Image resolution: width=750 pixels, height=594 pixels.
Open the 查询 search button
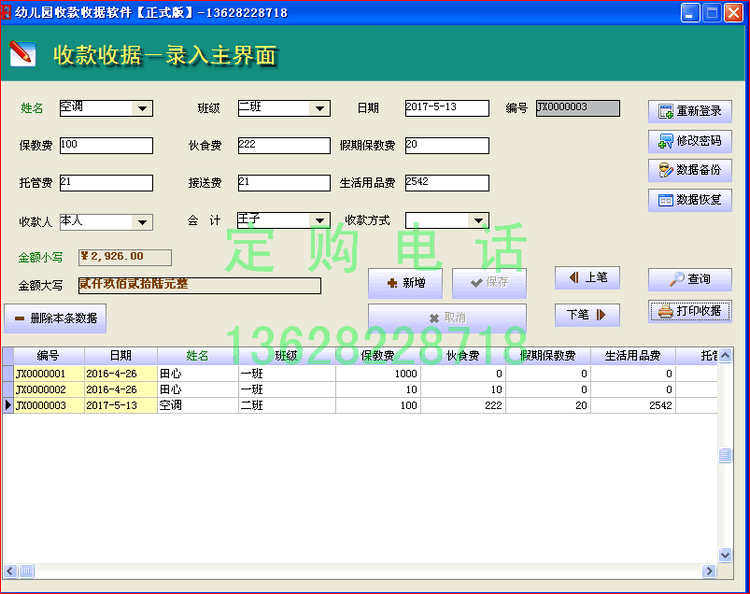(x=690, y=279)
